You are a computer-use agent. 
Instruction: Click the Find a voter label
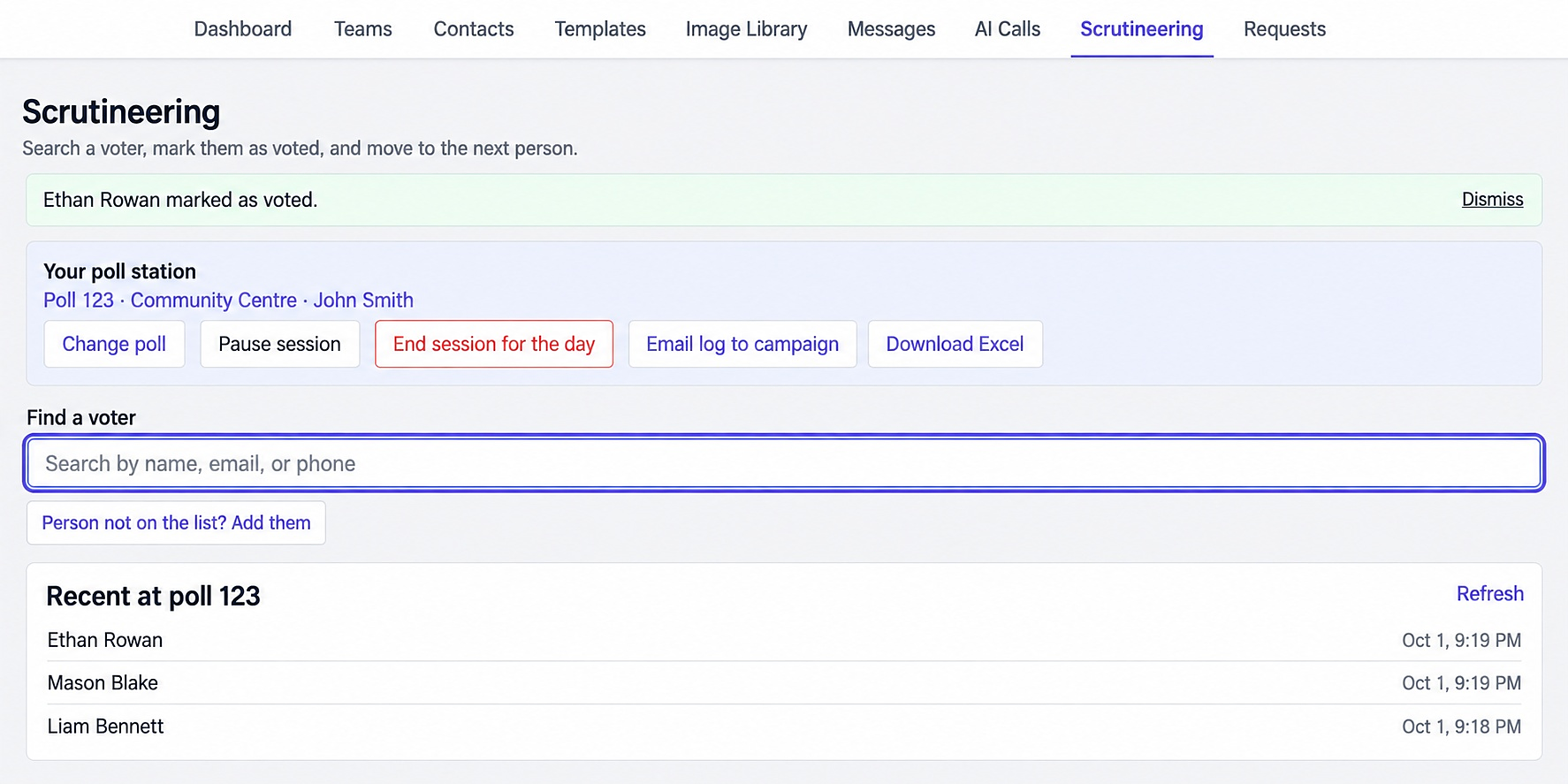coord(81,418)
